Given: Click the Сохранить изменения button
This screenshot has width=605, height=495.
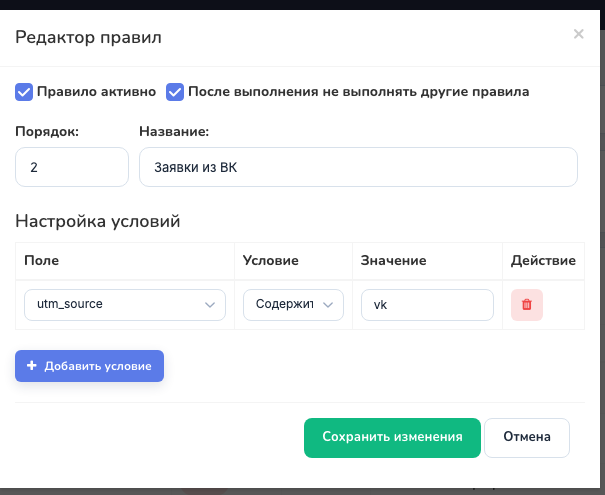Looking at the screenshot, I should (392, 438).
